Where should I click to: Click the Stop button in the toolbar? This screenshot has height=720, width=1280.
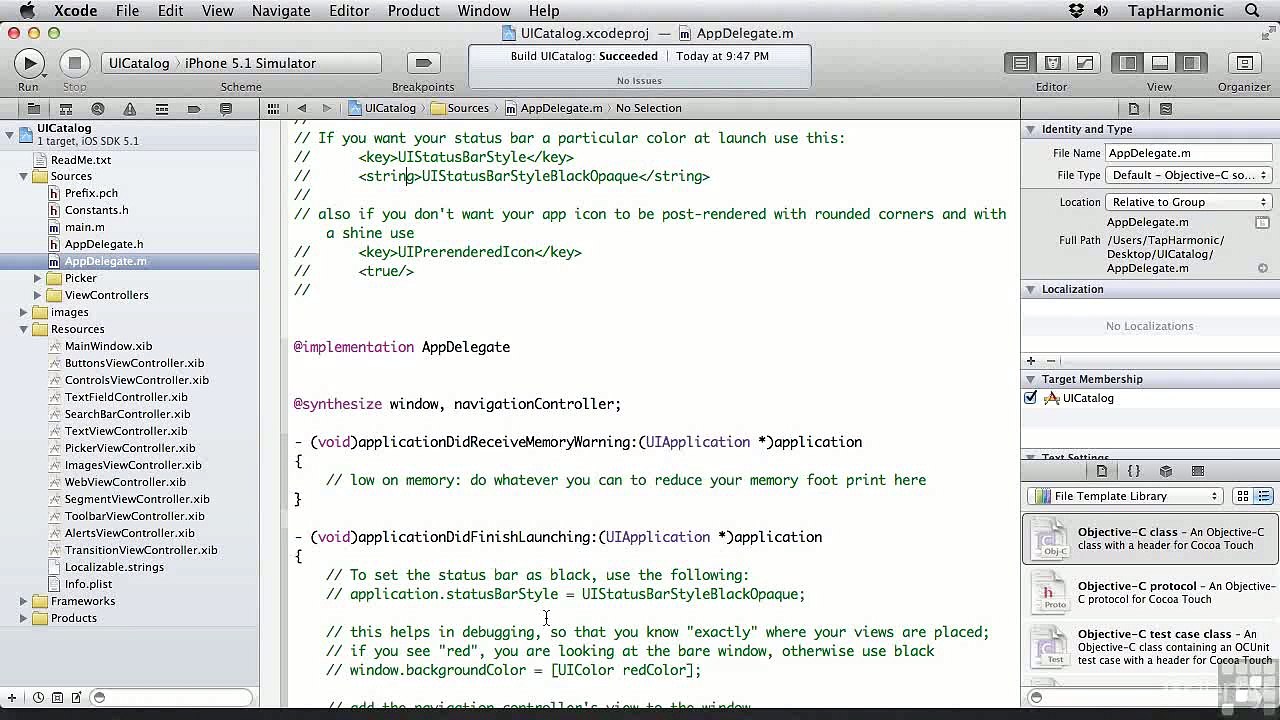tap(74, 63)
